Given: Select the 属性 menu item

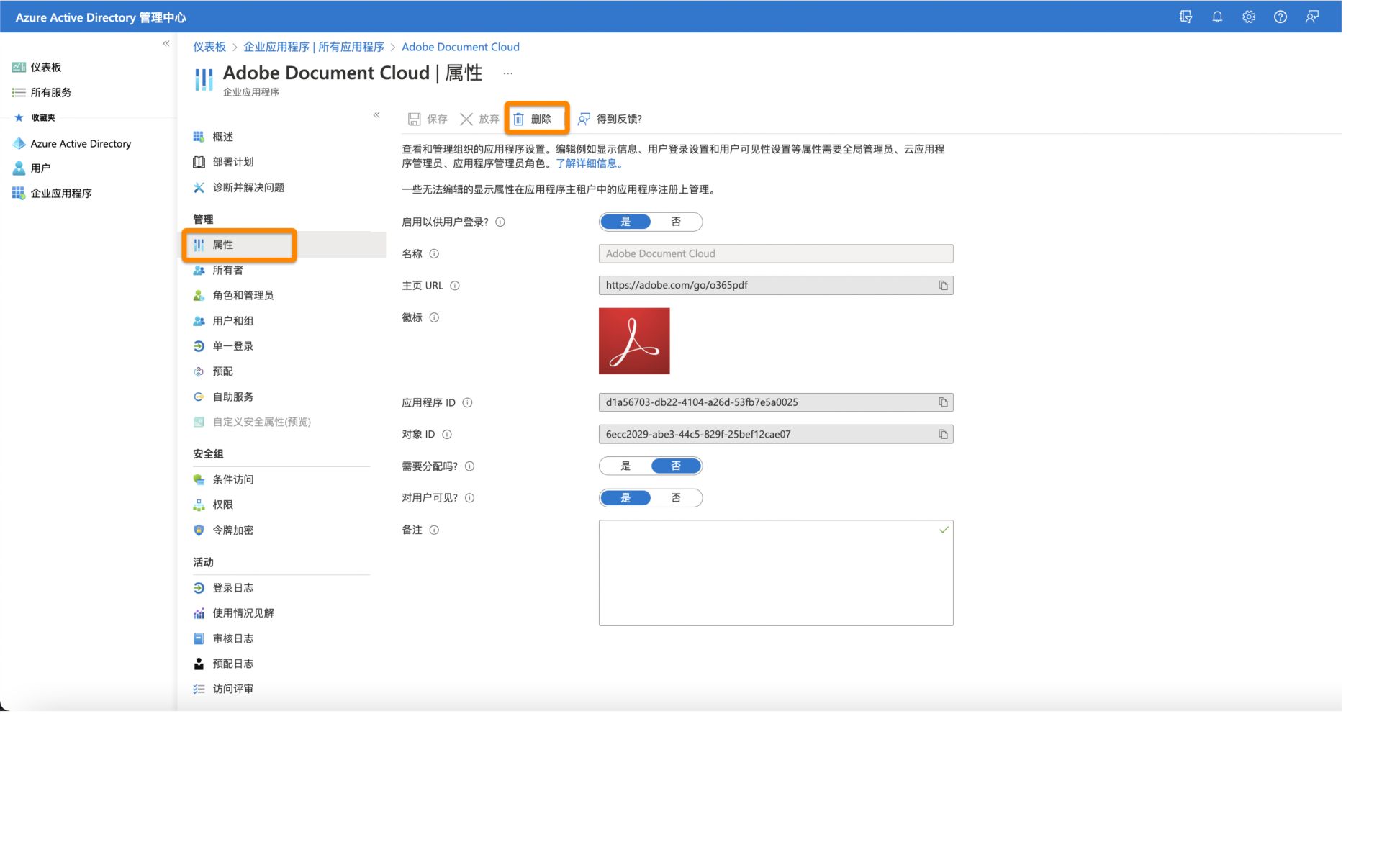Looking at the screenshot, I should click(x=223, y=245).
